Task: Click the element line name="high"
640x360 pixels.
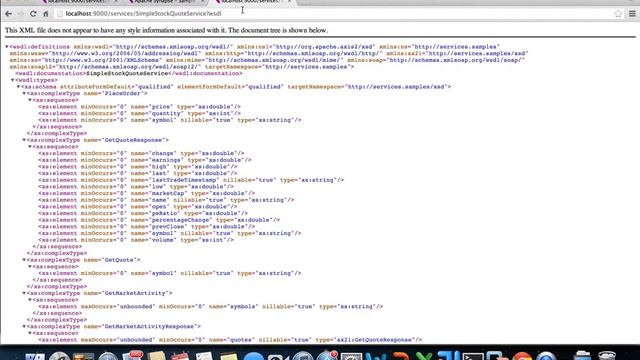Action: pyautogui.click(x=138, y=167)
